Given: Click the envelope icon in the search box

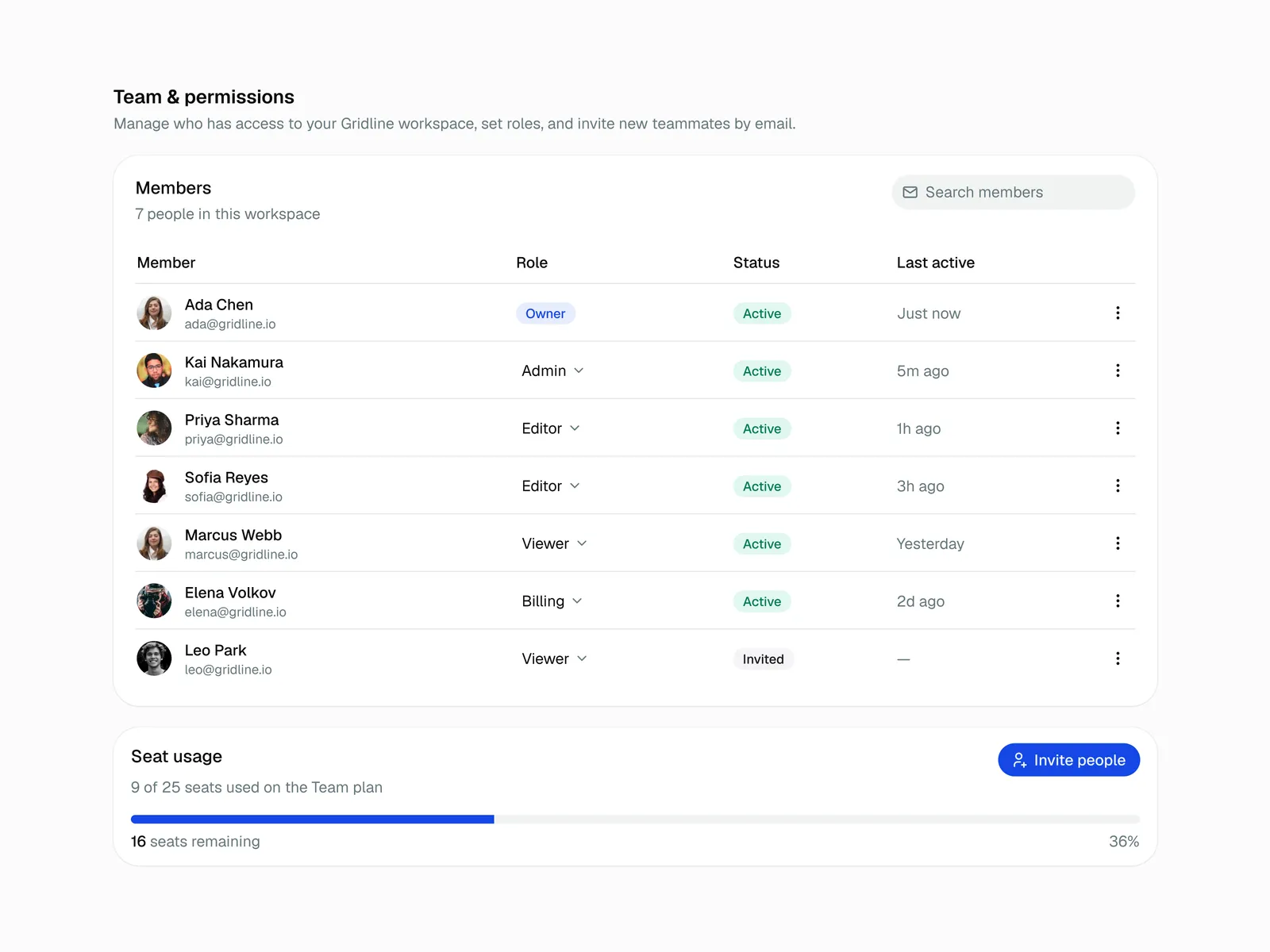Looking at the screenshot, I should 910,192.
